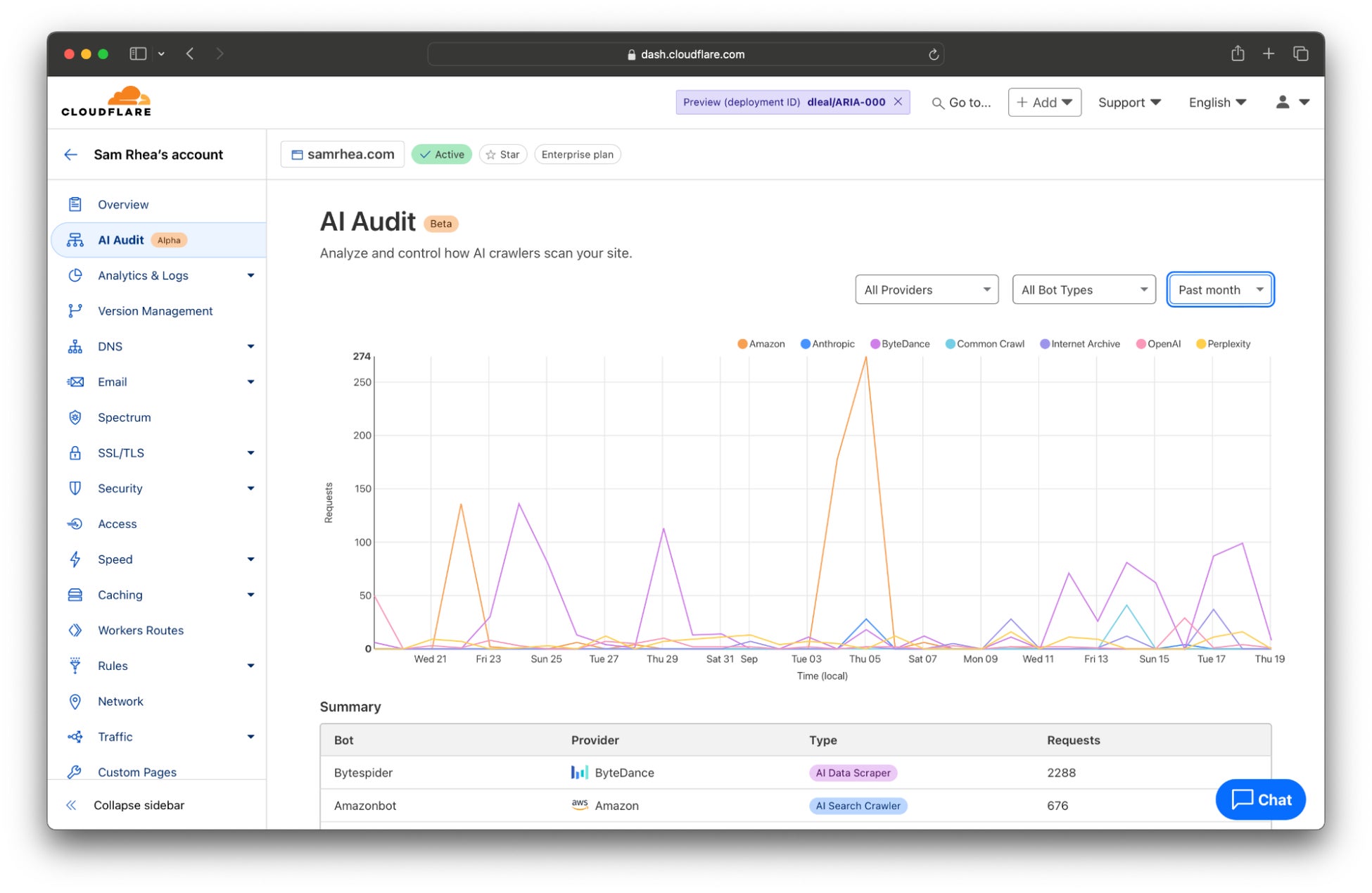Image resolution: width=1372 pixels, height=893 pixels.
Task: Click the back arrow beside Sam Rhea's account
Action: 71,155
